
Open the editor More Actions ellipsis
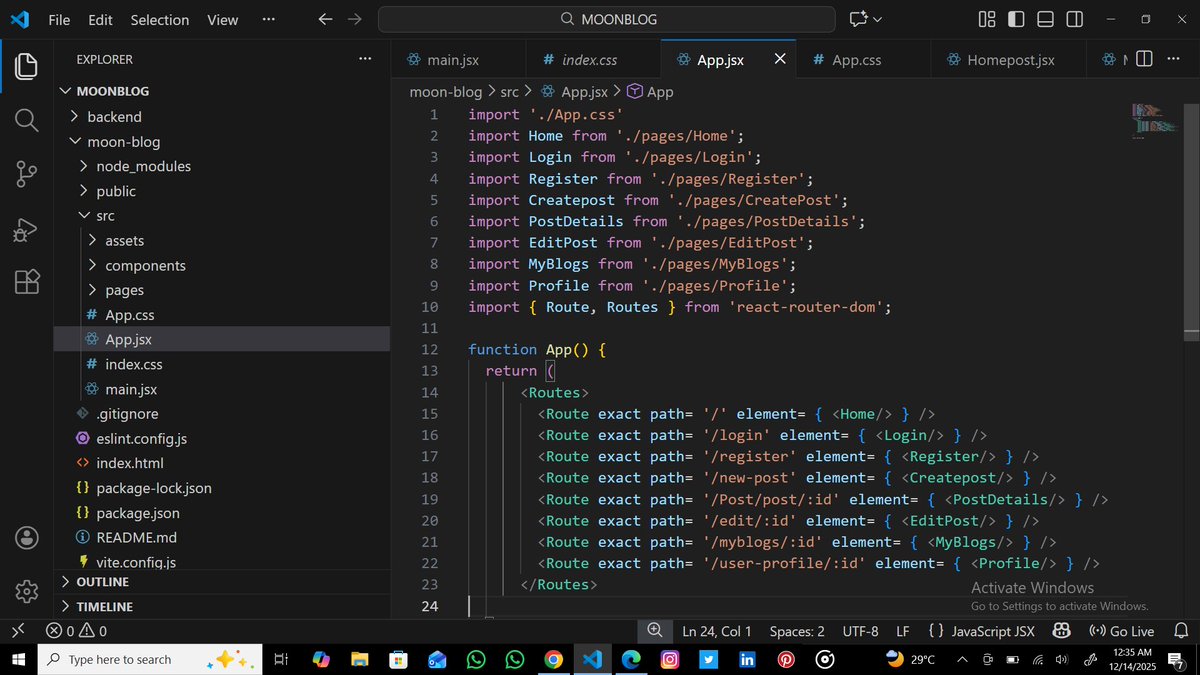(x=1172, y=60)
